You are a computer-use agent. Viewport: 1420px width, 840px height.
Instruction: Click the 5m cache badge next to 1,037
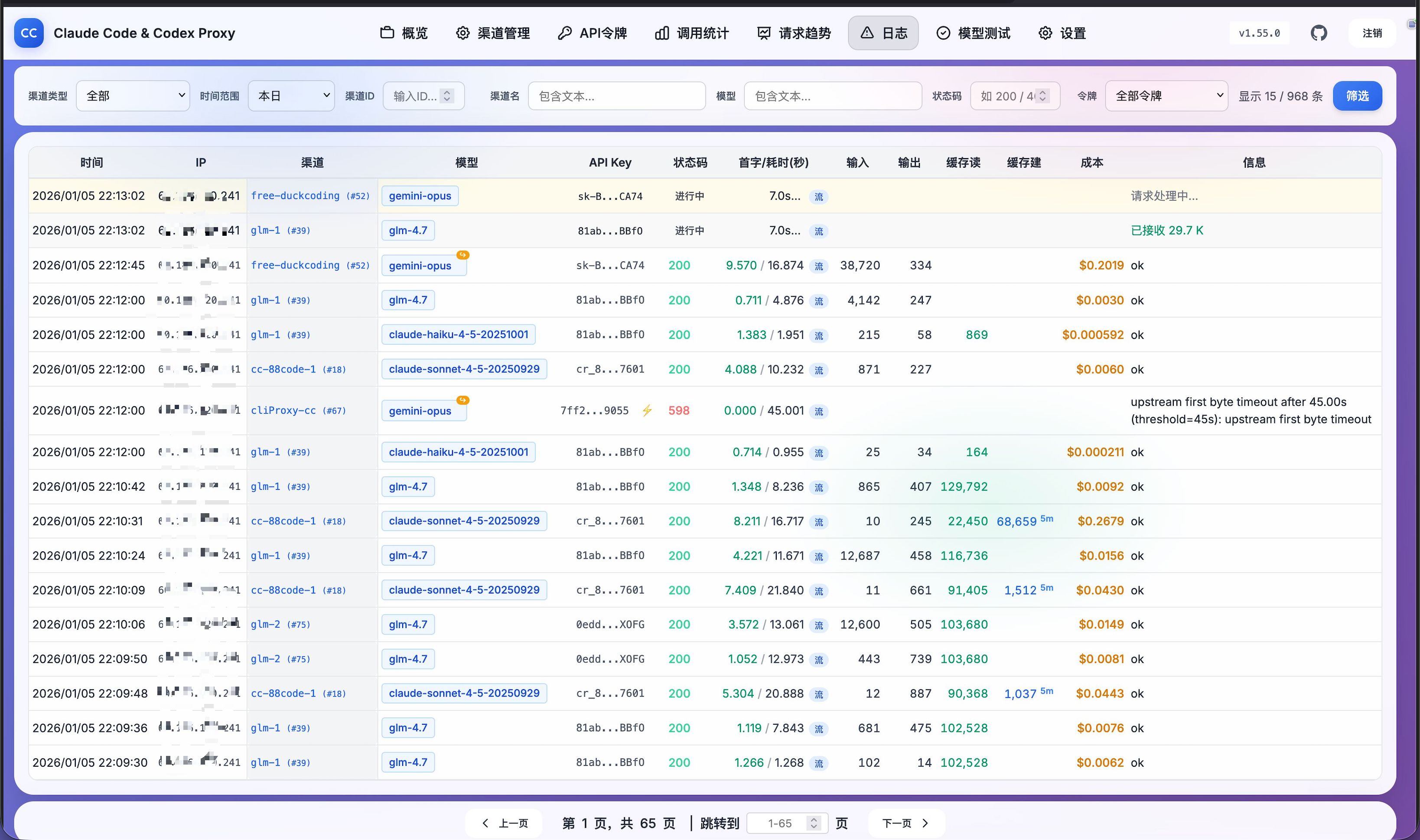[x=1046, y=690]
